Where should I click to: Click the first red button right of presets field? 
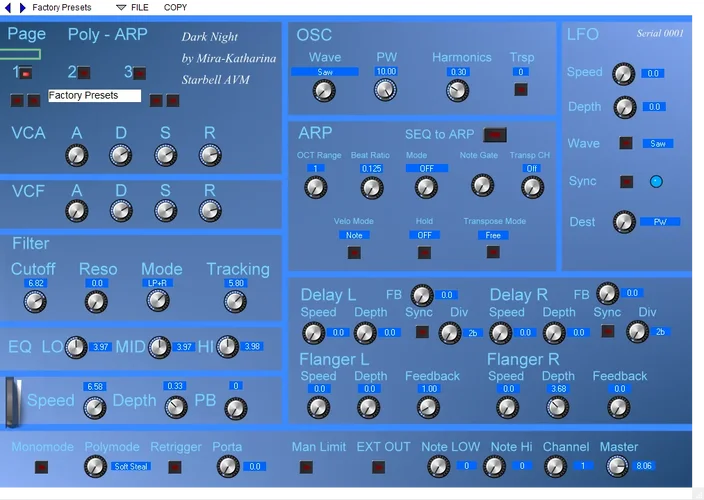[x=156, y=100]
